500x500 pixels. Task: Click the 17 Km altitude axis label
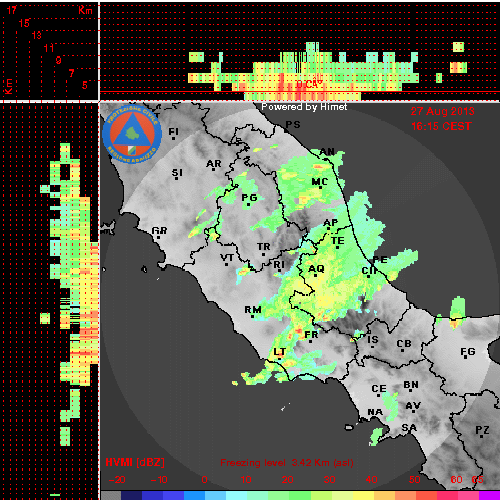(11, 10)
